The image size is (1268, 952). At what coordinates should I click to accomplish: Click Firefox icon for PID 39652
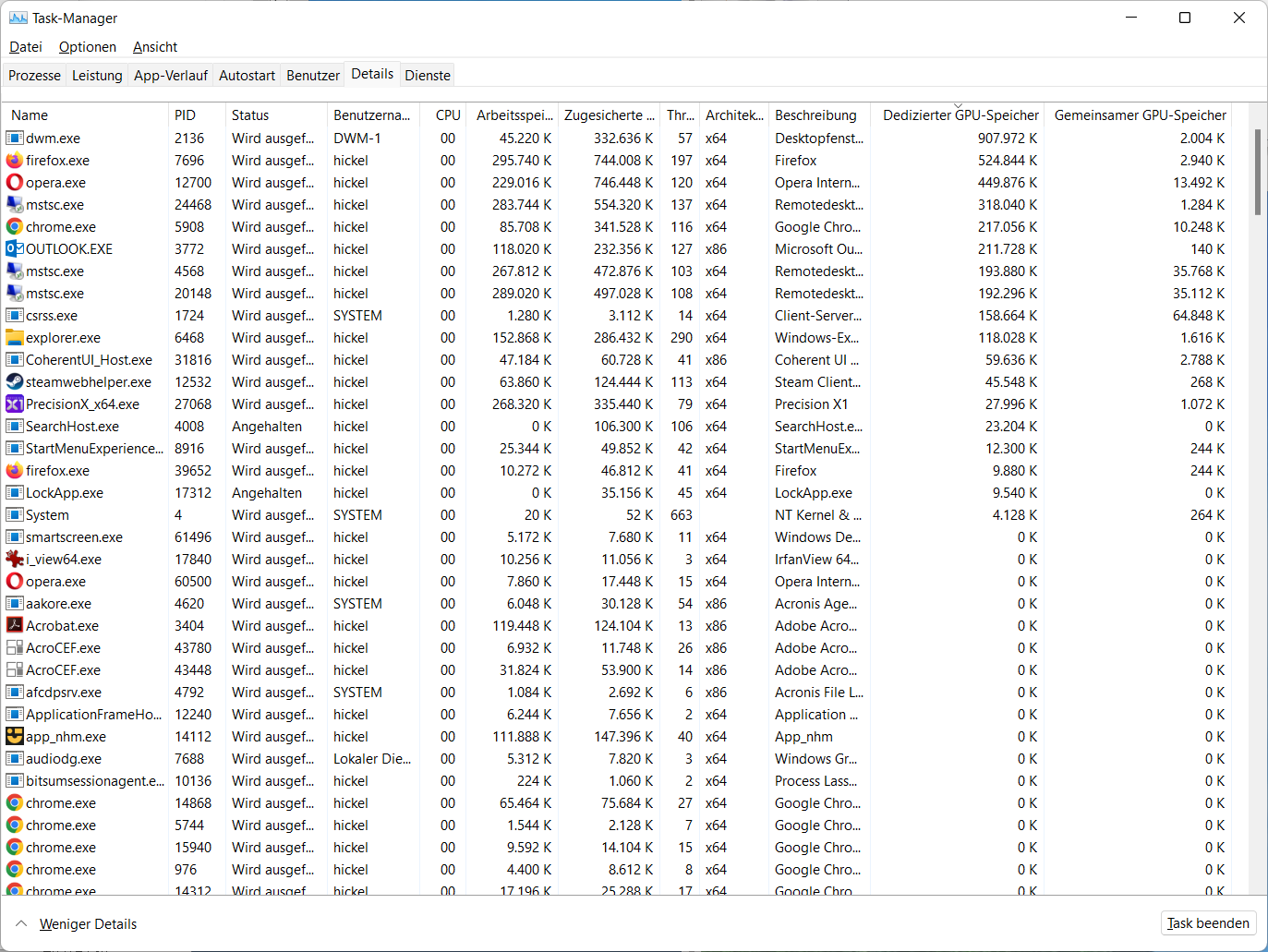click(15, 471)
